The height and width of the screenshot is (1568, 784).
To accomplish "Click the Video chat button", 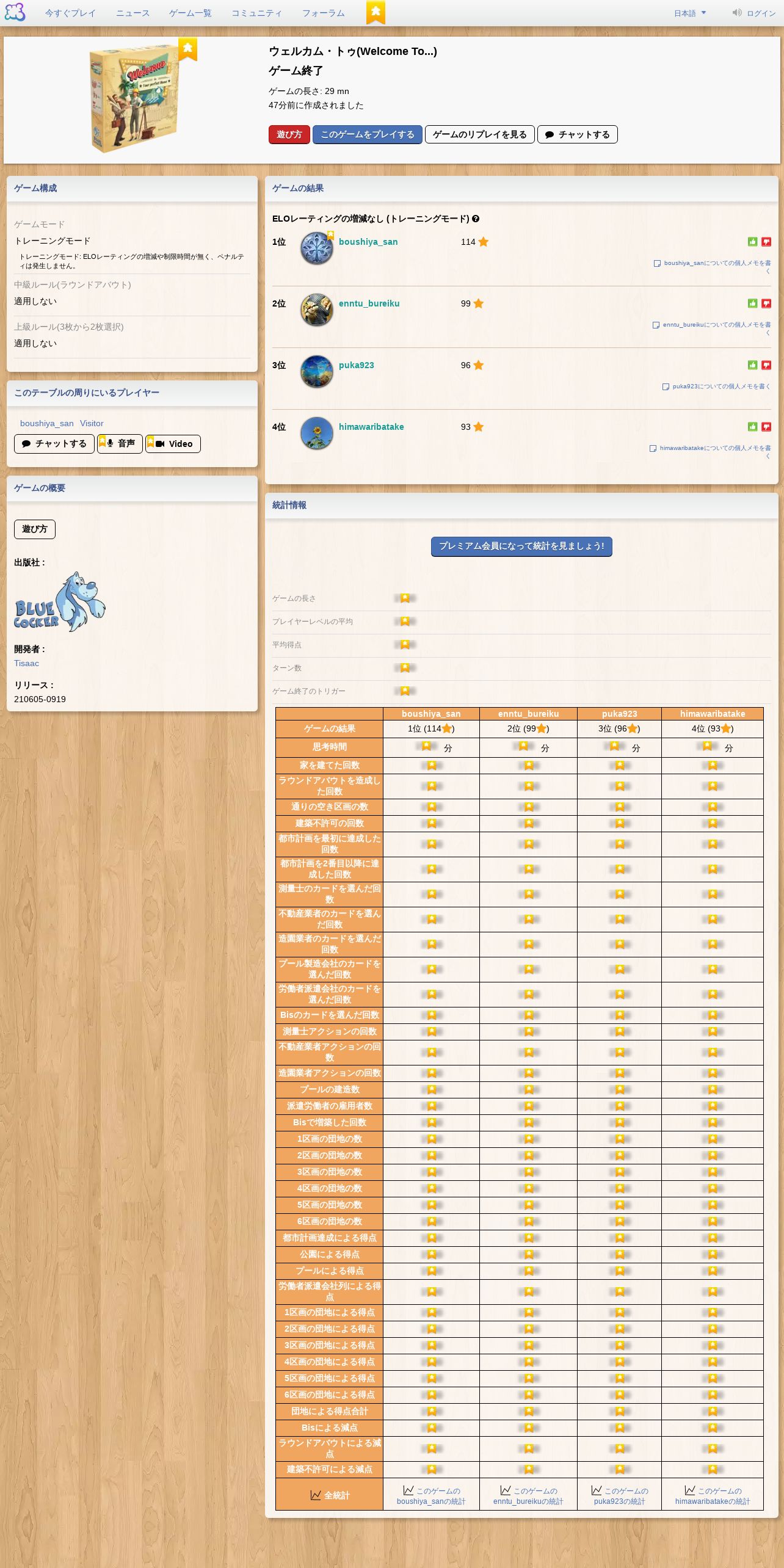I will tap(173, 444).
